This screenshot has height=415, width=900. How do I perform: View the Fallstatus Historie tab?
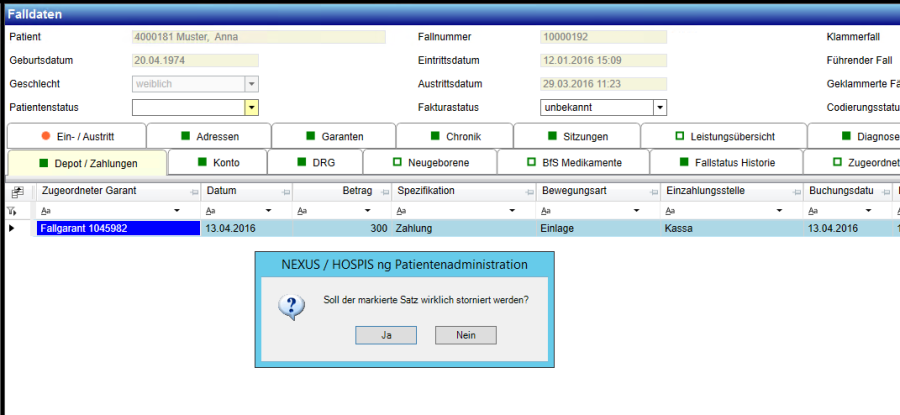[726, 163]
